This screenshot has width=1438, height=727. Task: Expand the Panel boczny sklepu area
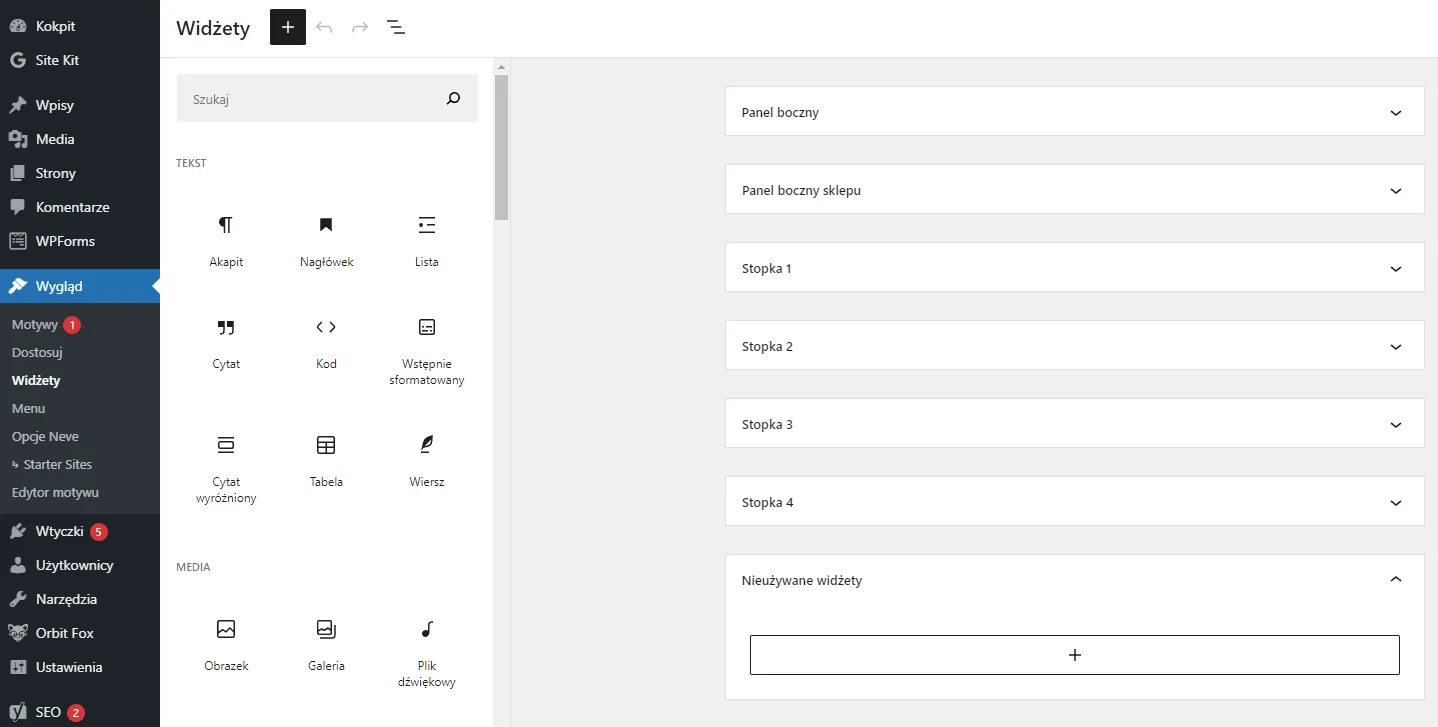pos(1074,190)
